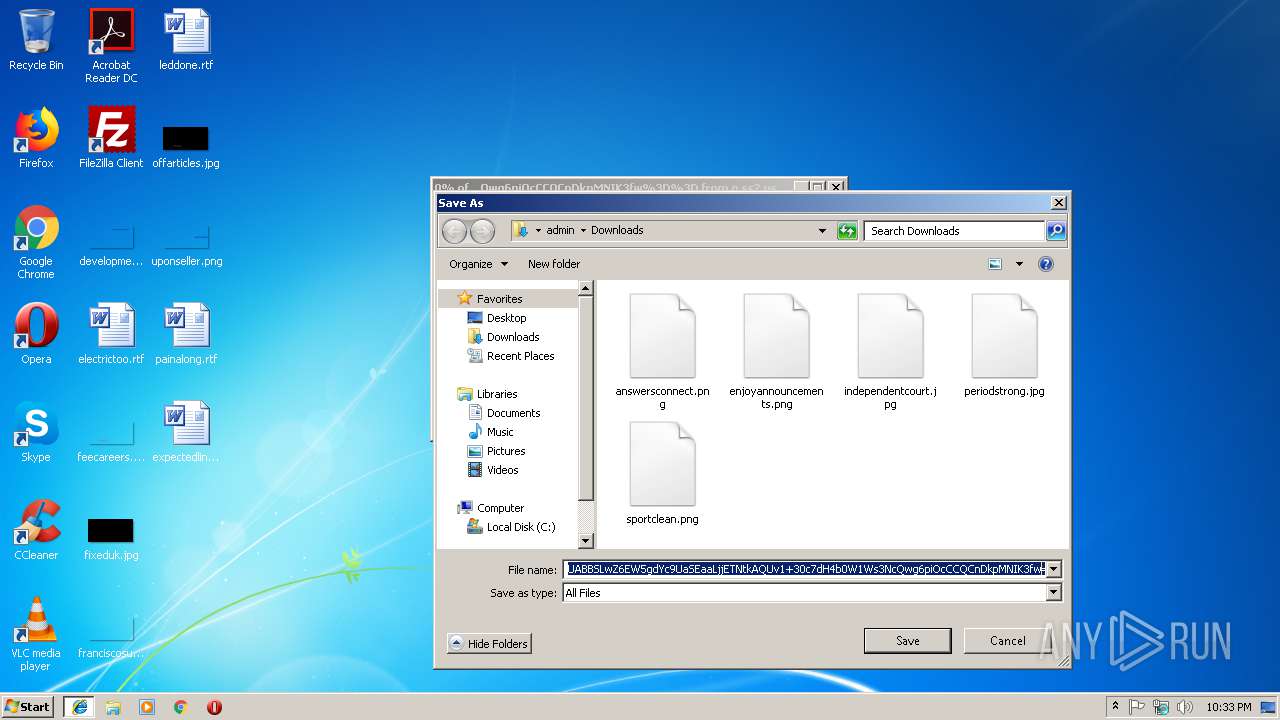Select painalong.rtf desktop file

tap(186, 334)
